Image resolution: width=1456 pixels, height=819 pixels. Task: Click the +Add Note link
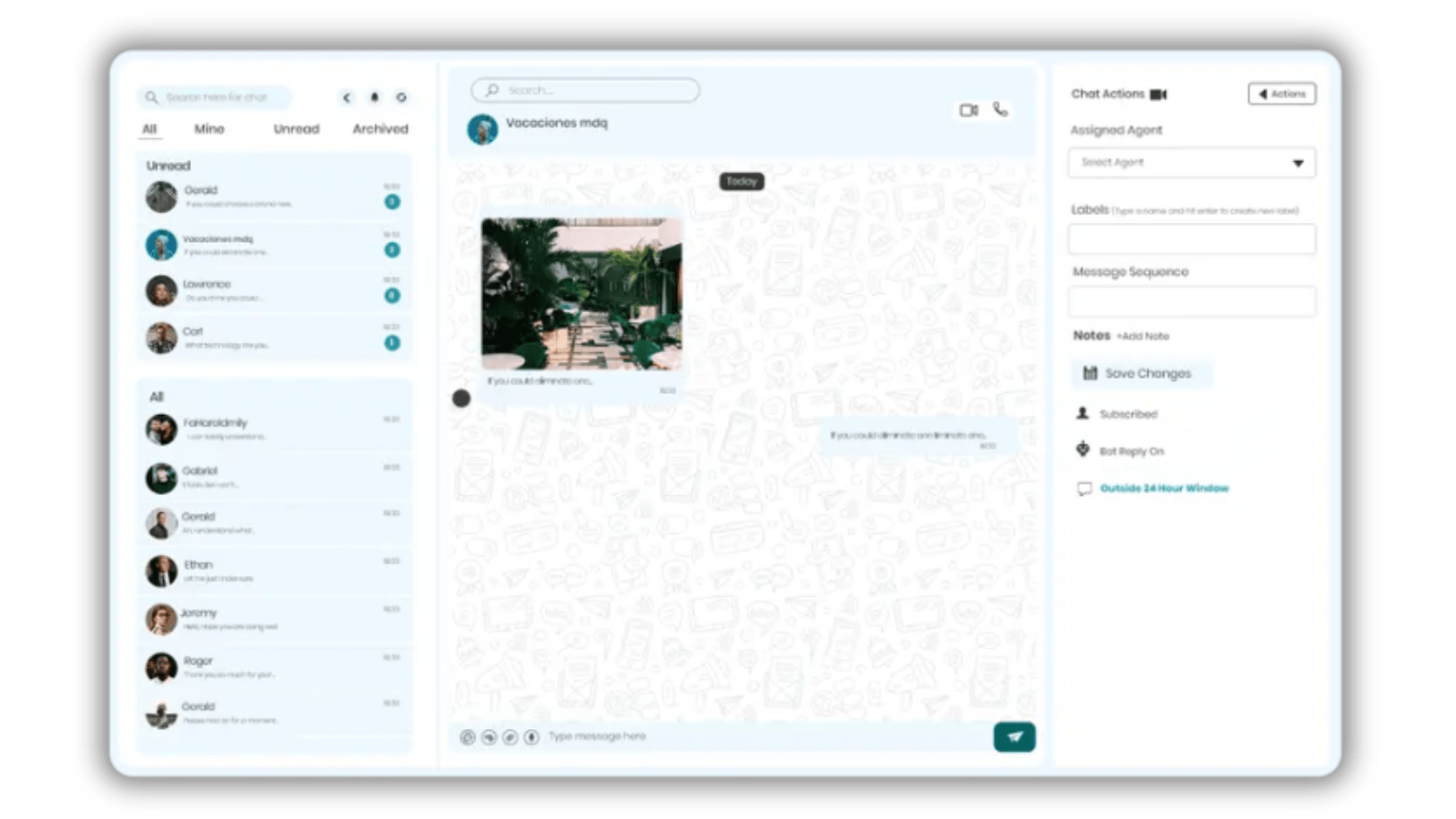1143,337
